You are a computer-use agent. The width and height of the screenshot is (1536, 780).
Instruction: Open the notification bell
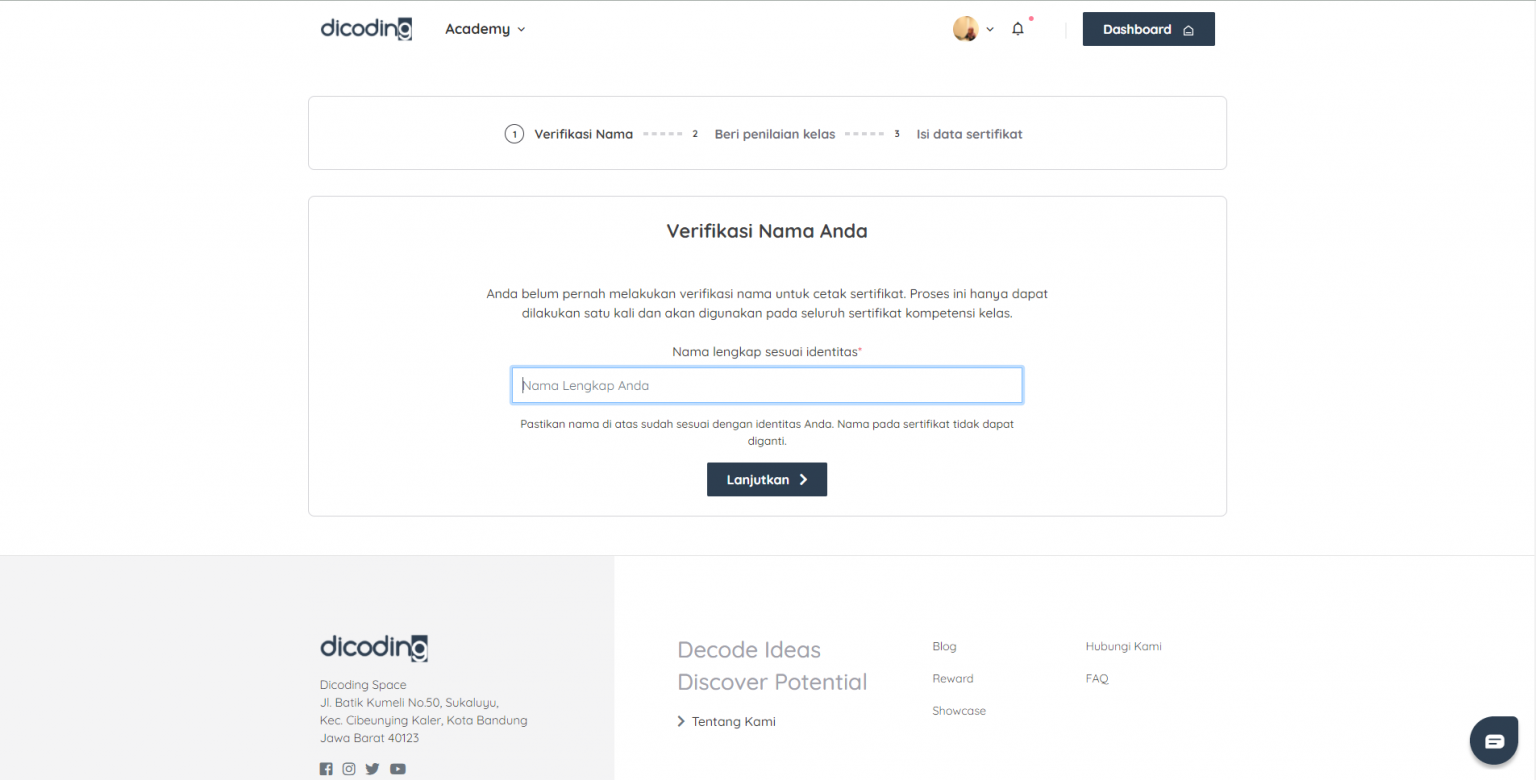click(1018, 29)
